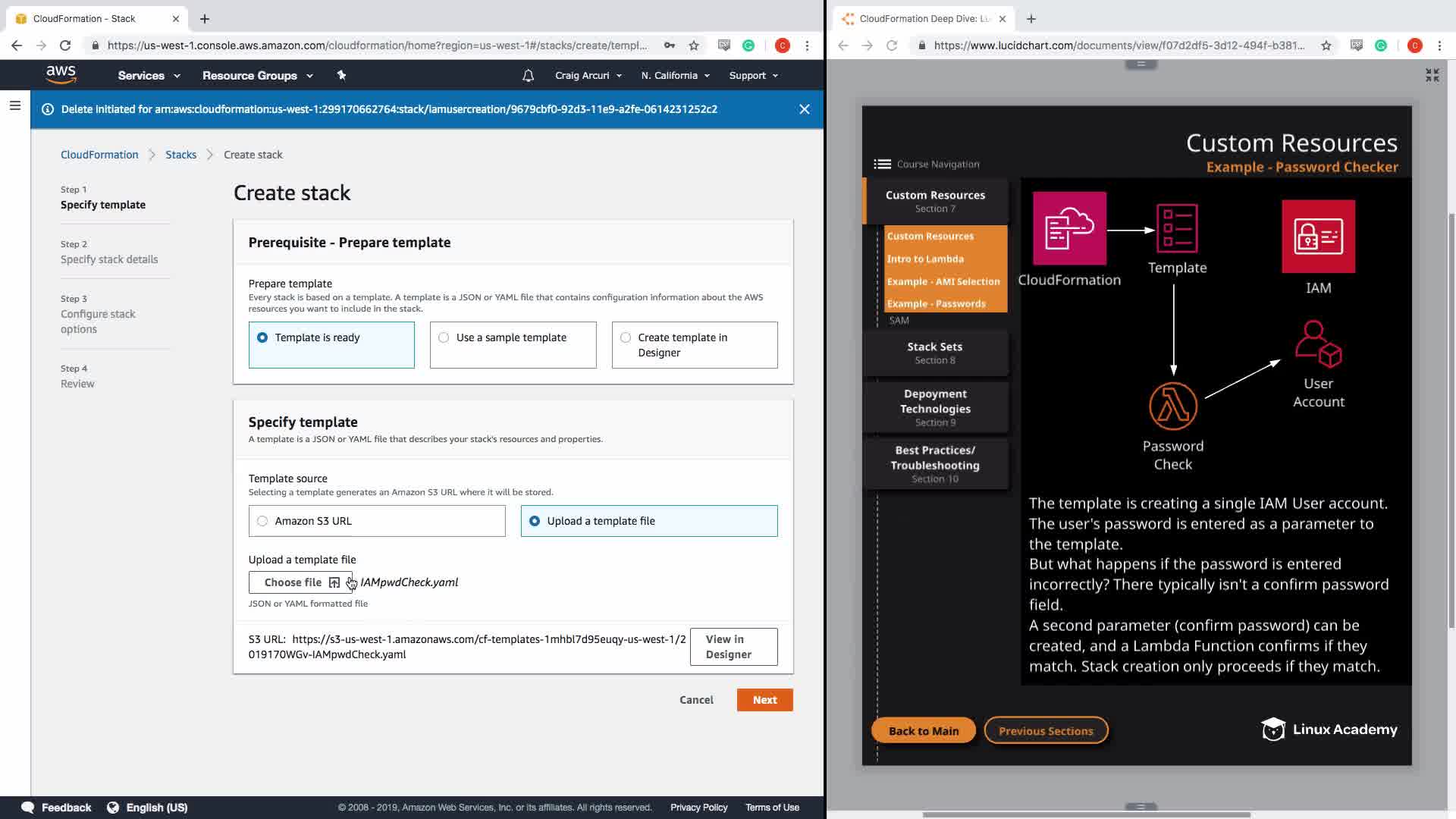Viewport: 1456px width, 819px height.
Task: Open the N. California region dropdown
Action: coord(675,76)
